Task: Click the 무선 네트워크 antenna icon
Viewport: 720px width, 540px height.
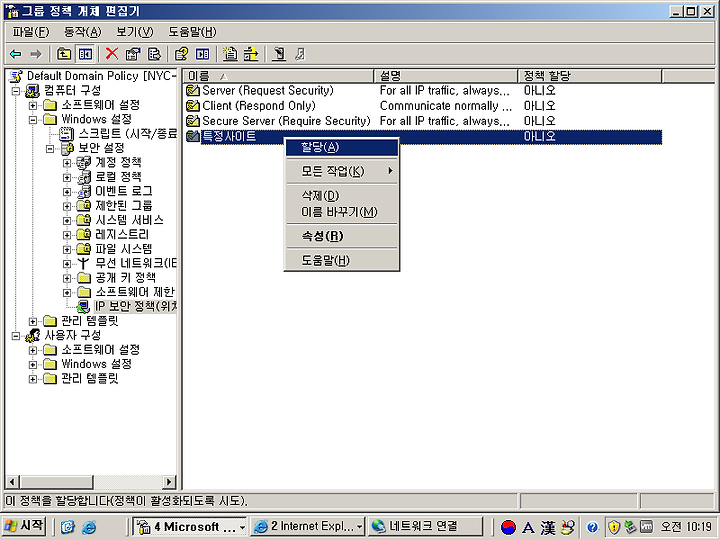Action: point(83,263)
